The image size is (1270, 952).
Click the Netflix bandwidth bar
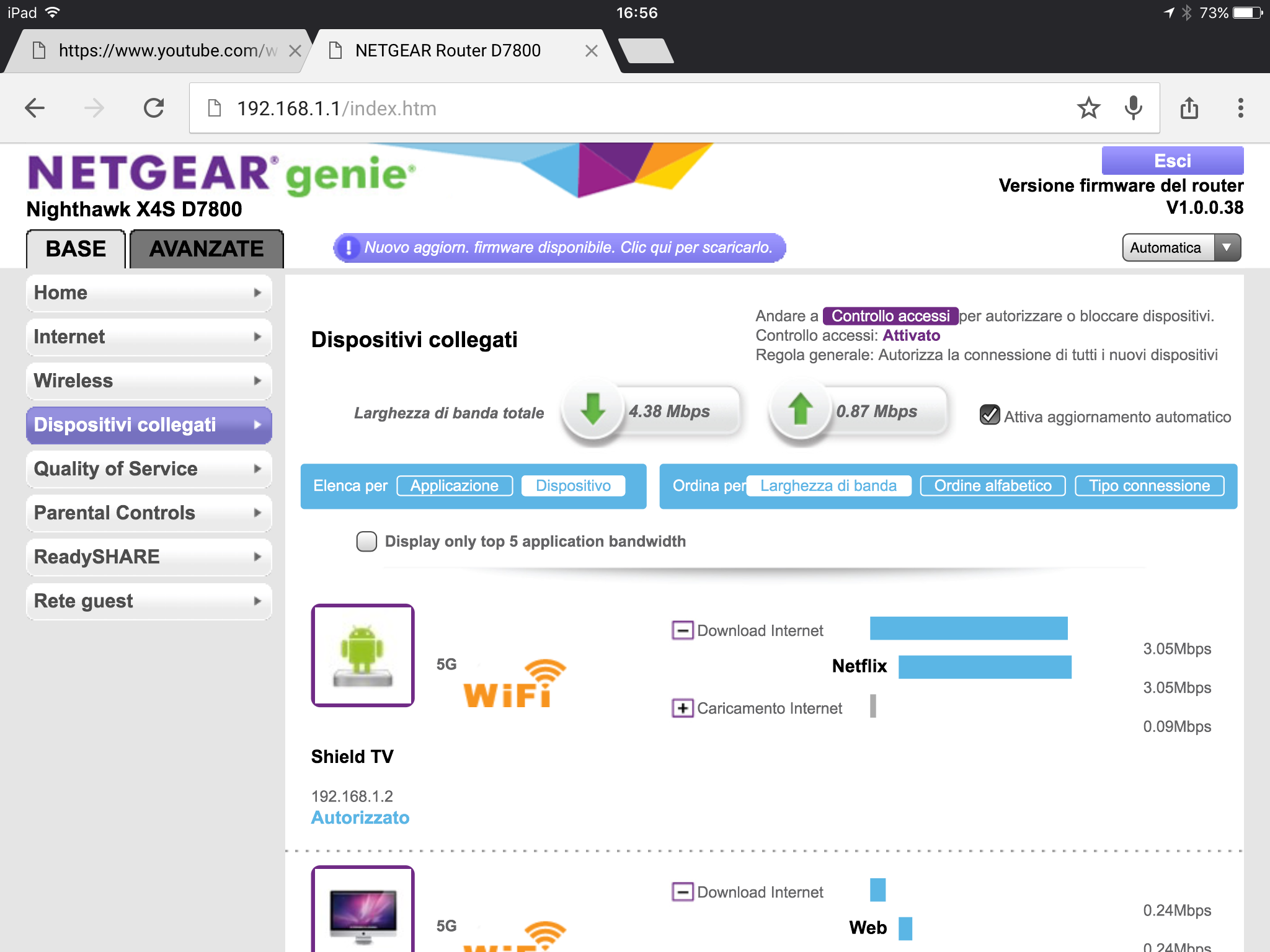click(985, 667)
